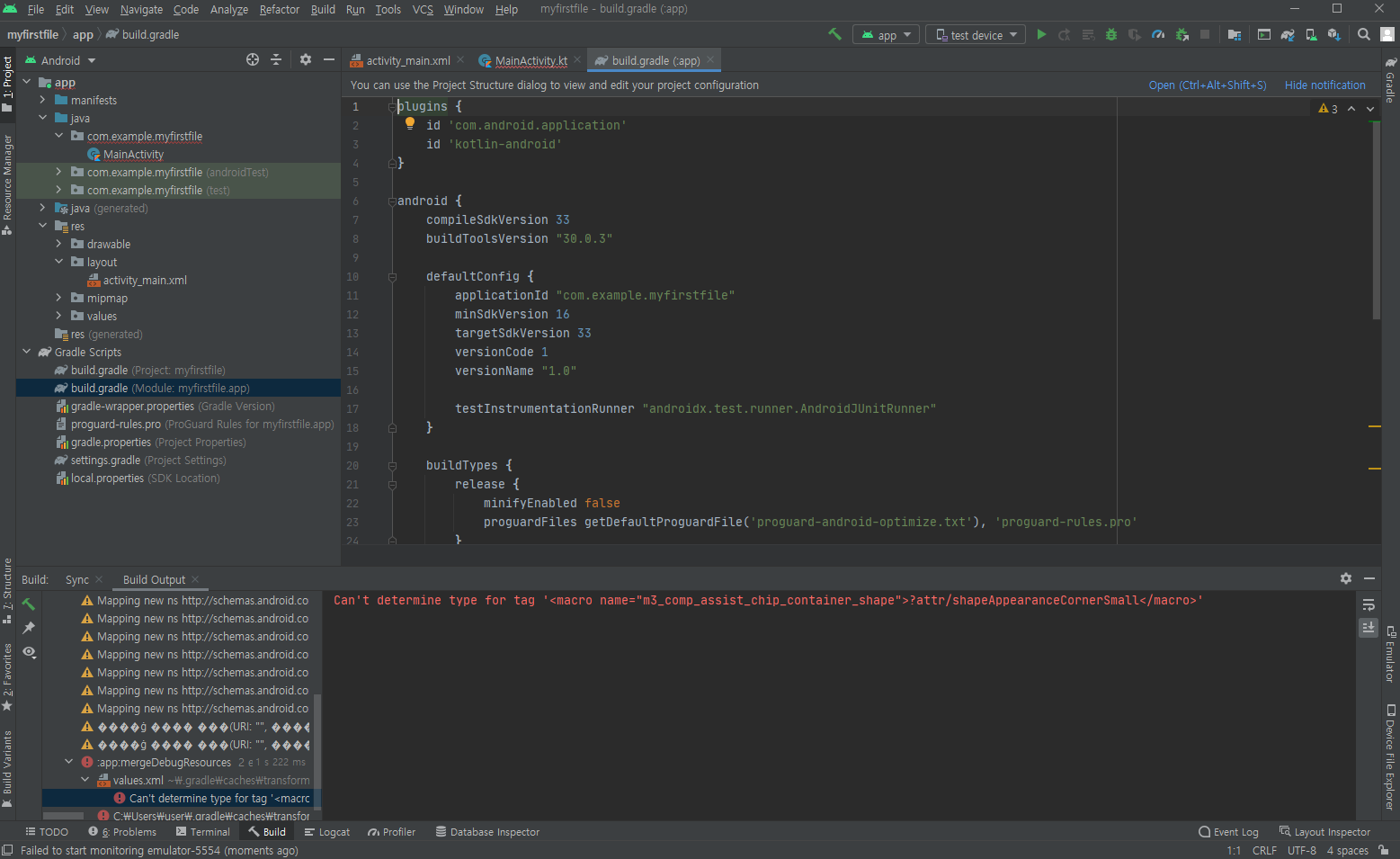The width and height of the screenshot is (1400, 859).
Task: Click Select Opened File target icon
Action: point(253,59)
